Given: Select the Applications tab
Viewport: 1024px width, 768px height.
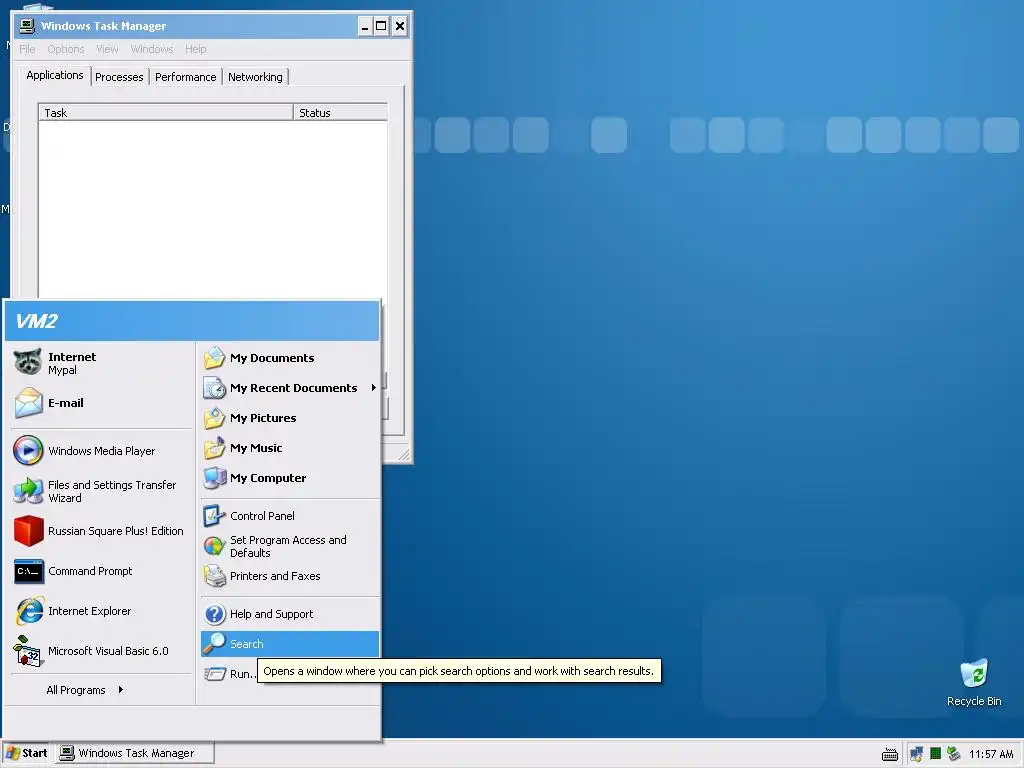Looking at the screenshot, I should coord(55,75).
